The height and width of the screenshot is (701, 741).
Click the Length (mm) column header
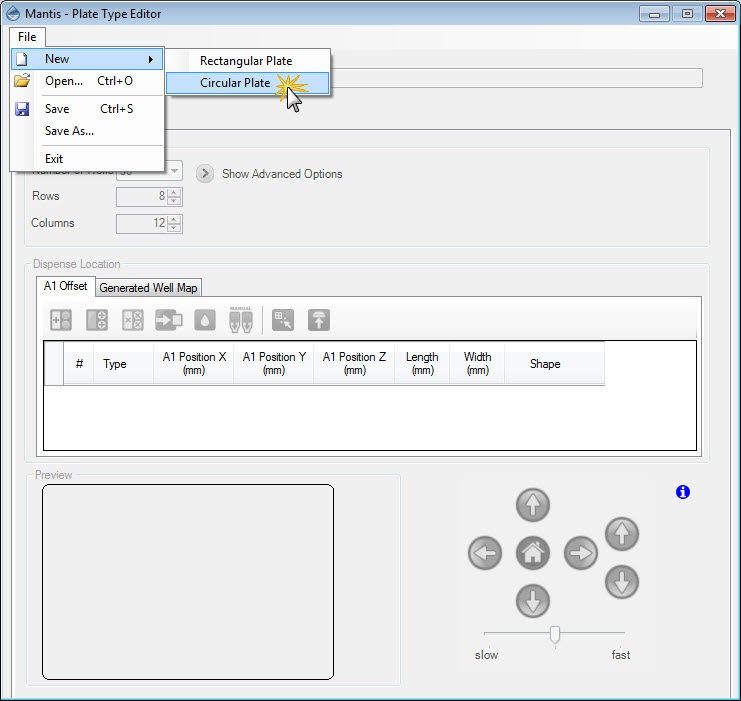pos(422,363)
